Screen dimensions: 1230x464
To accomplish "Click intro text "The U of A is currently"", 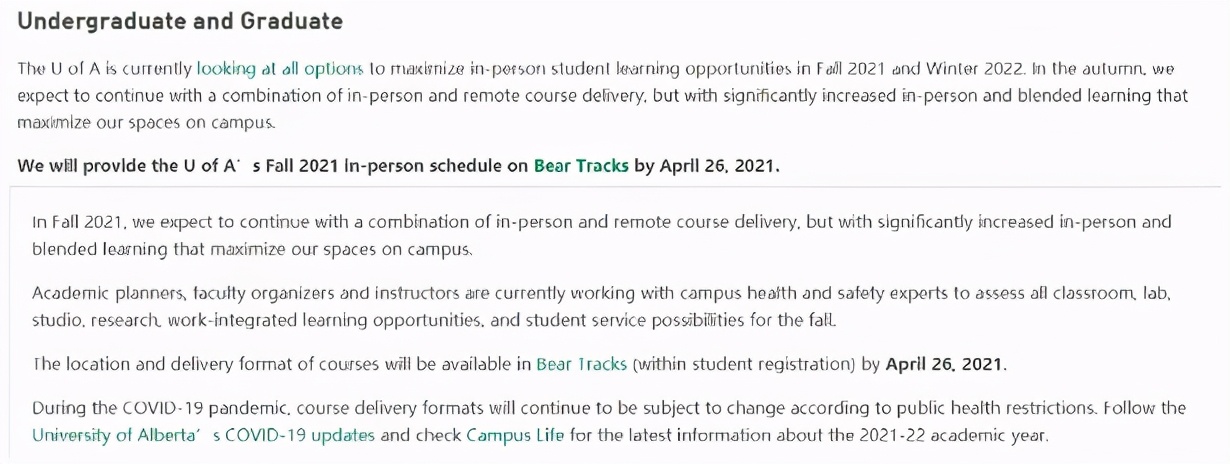I will [x=104, y=69].
